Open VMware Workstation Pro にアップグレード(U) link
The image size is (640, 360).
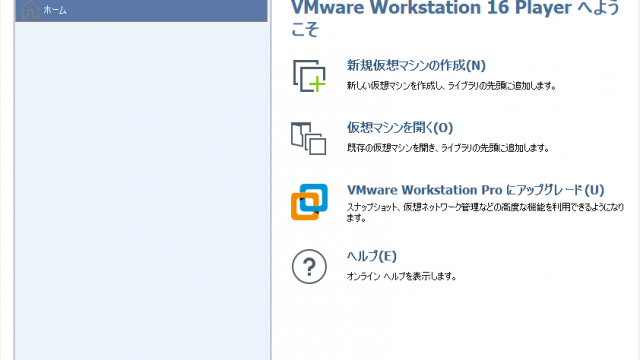click(x=476, y=190)
